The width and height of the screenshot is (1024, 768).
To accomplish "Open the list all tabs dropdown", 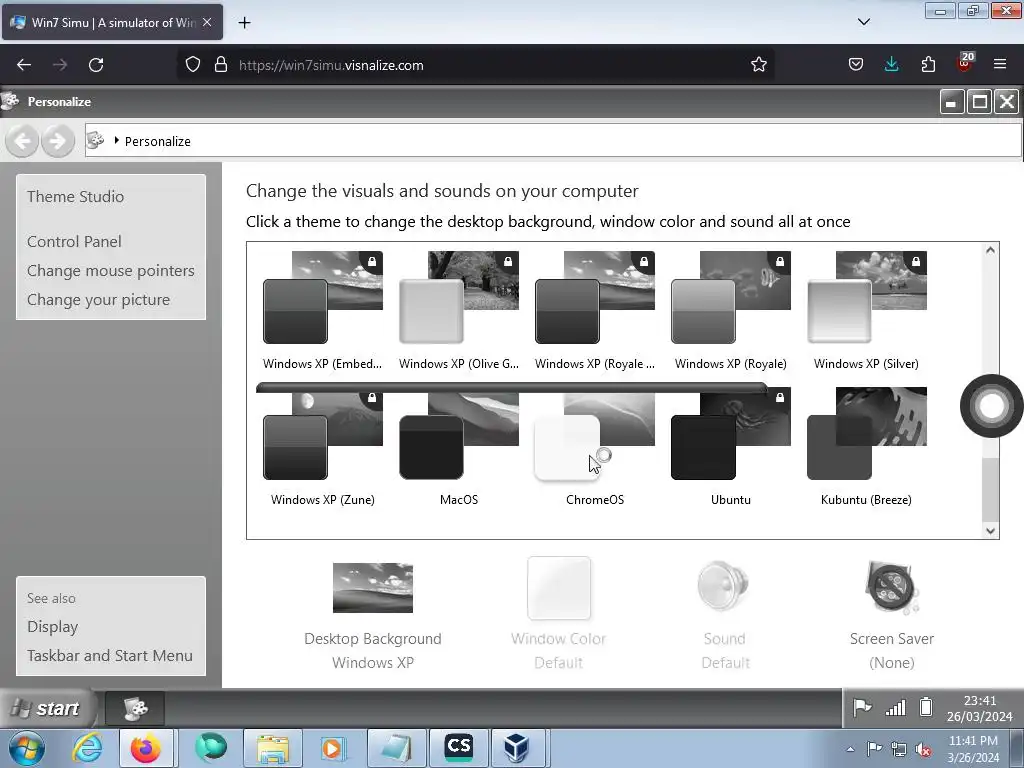I will click(x=863, y=22).
